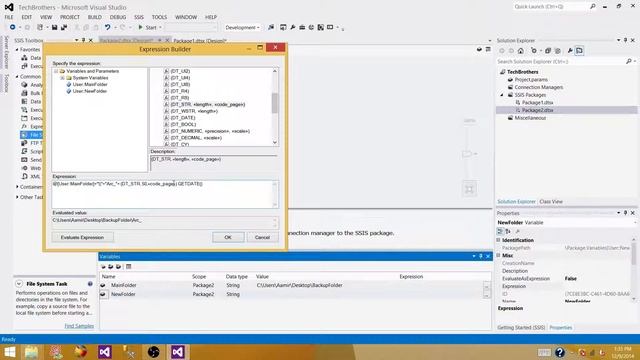Collapse the Variables and Parameters node

pyautogui.click(x=56, y=71)
